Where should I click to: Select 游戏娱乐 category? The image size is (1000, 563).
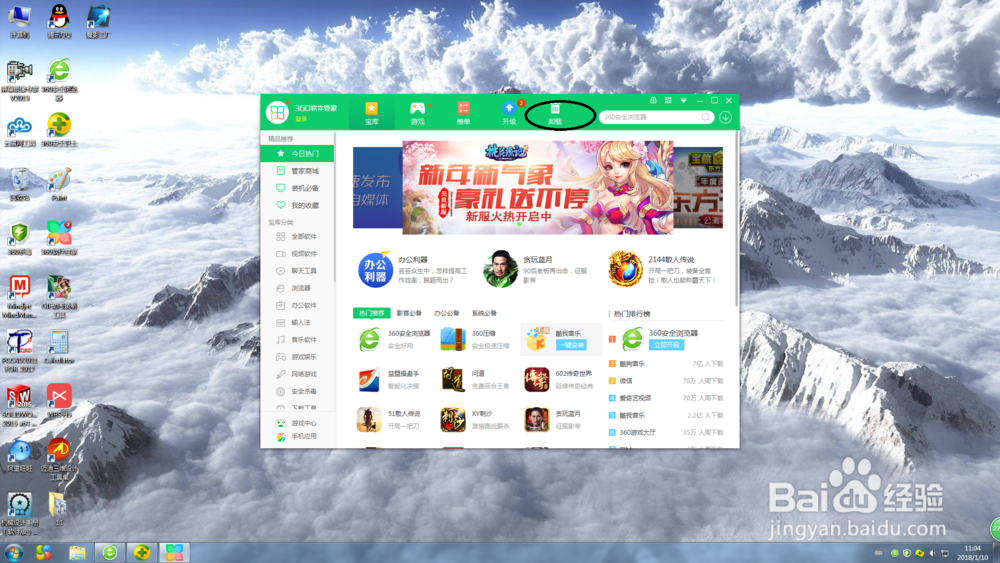tap(297, 357)
